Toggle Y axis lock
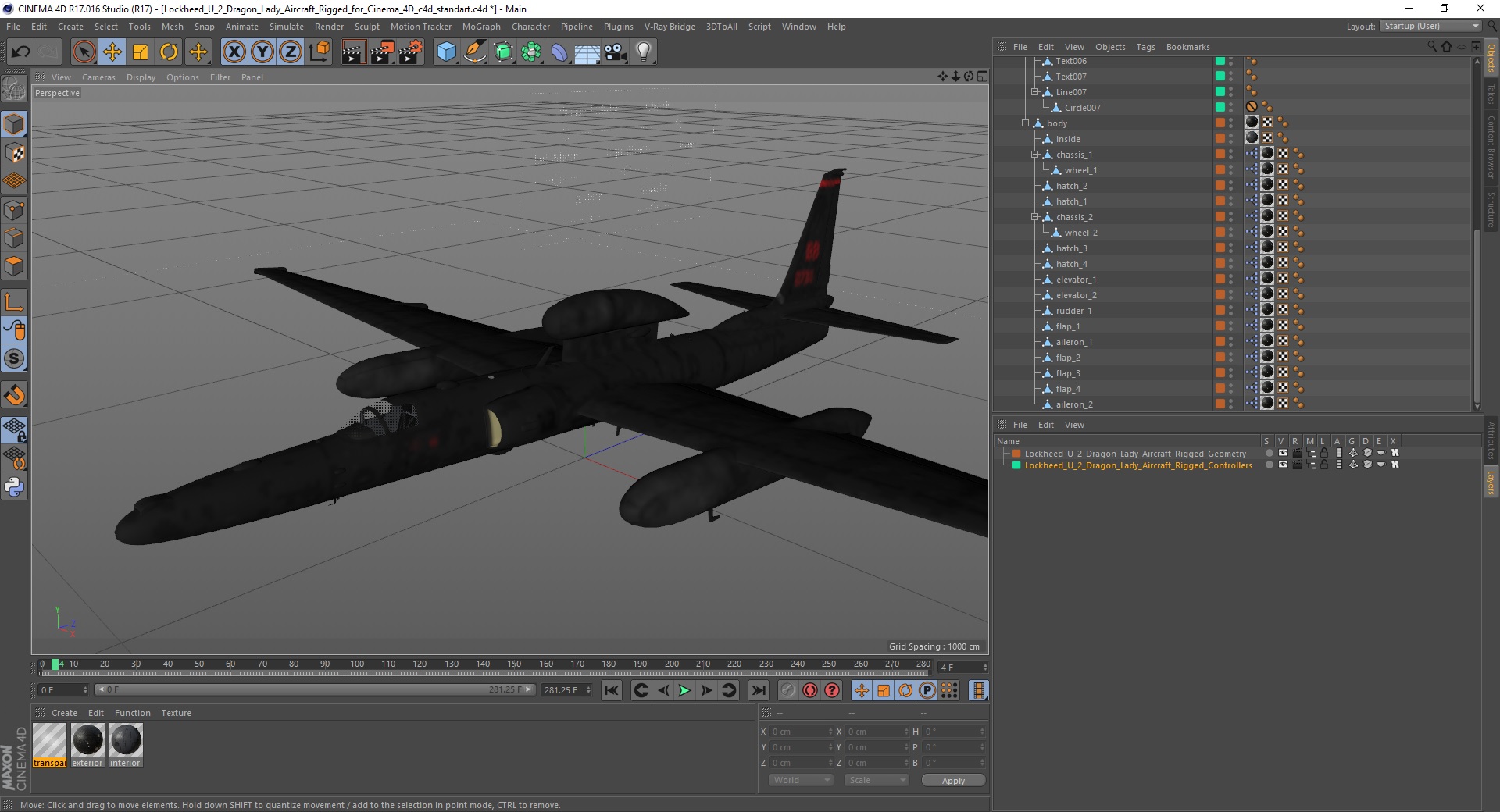Viewport: 1500px width, 812px height. point(262,52)
